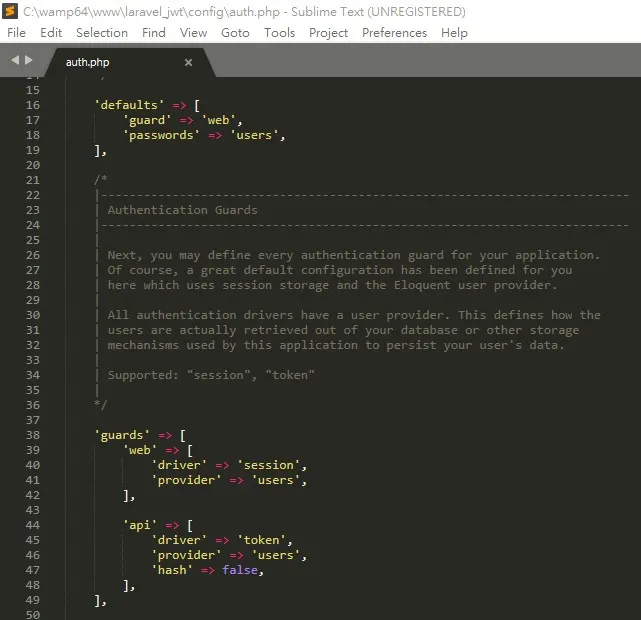Click line number 44 in gutter
The width and height of the screenshot is (641, 620).
click(x=33, y=525)
